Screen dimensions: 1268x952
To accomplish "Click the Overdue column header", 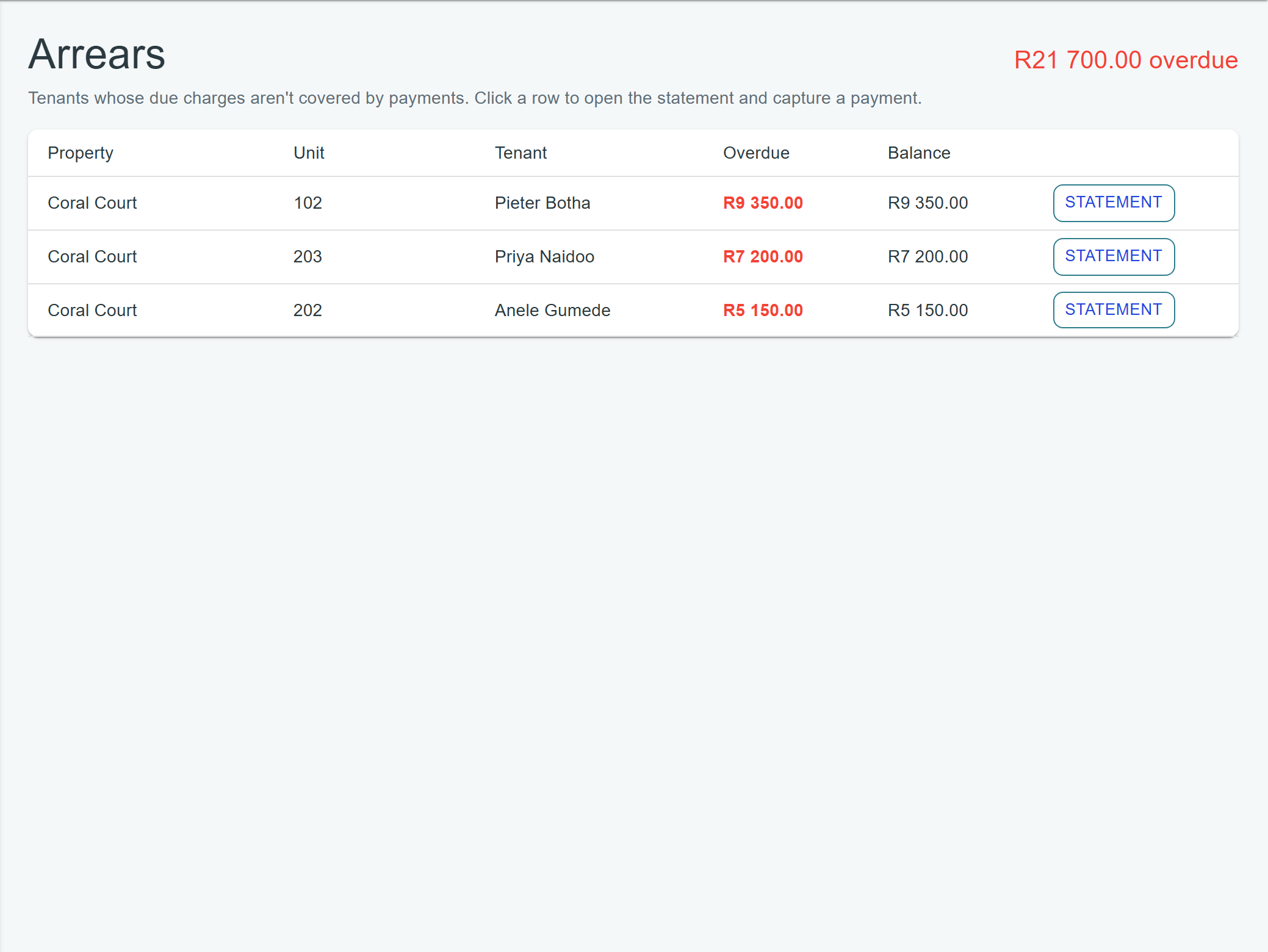I will pos(756,153).
